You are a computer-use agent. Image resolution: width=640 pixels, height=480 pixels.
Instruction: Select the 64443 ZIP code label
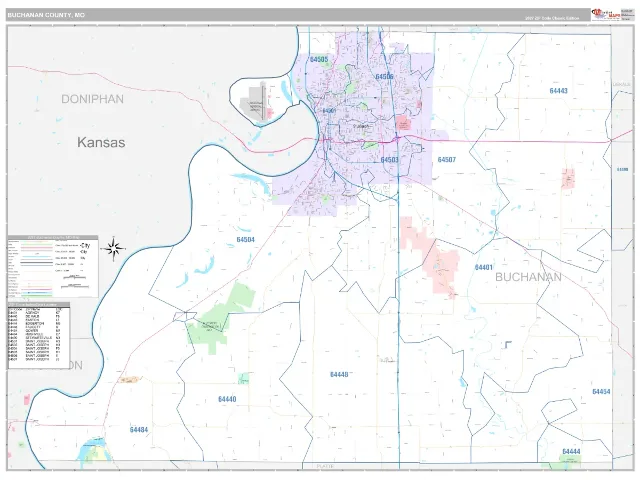tap(558, 91)
